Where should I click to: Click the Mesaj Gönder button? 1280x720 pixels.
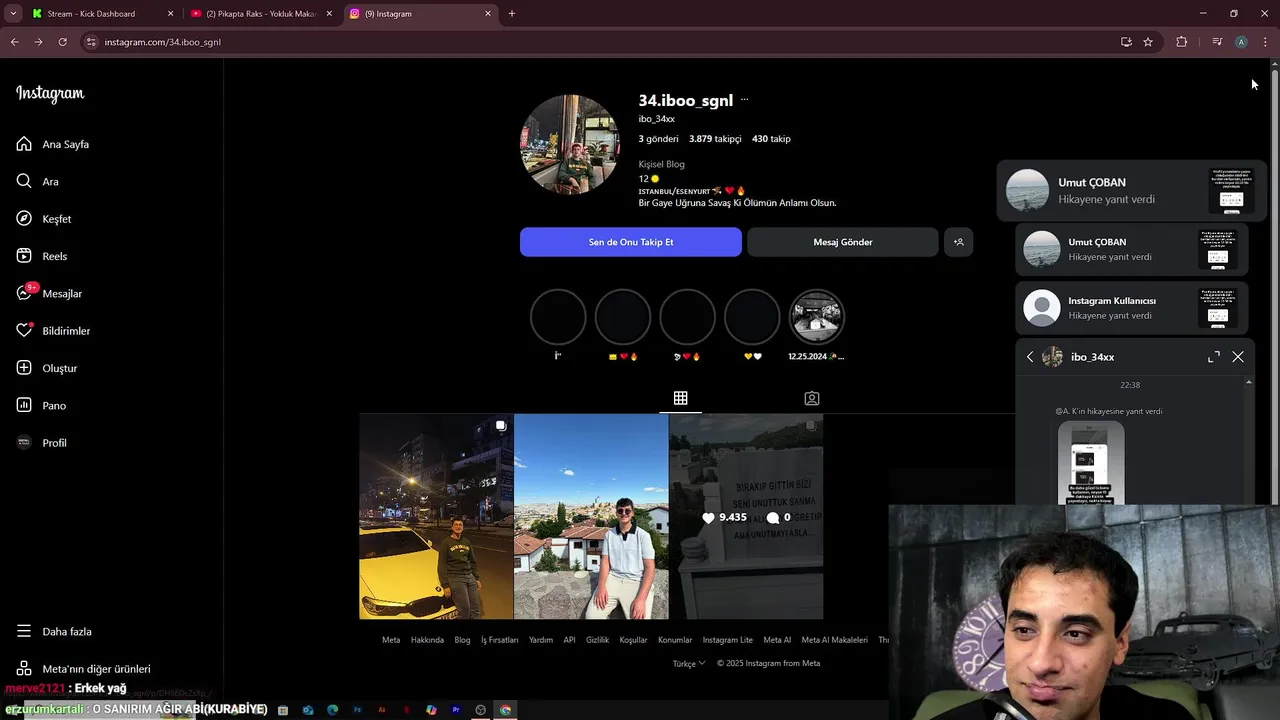click(x=843, y=242)
